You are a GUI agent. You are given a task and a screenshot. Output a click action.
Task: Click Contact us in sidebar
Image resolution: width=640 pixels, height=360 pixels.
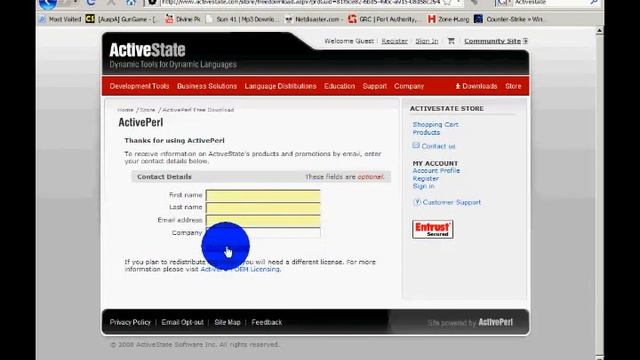coord(438,146)
